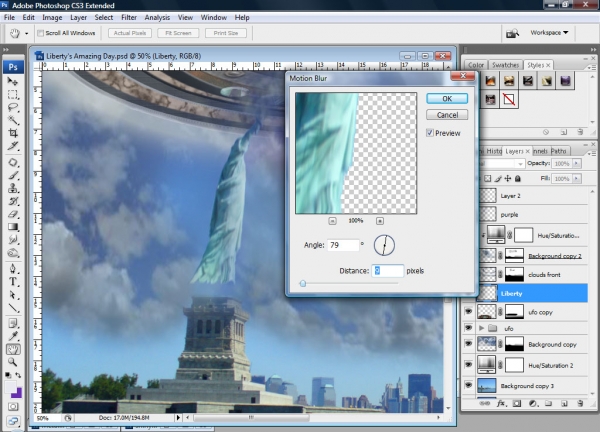
Task: Open the Styles panel options menu
Action: (590, 67)
